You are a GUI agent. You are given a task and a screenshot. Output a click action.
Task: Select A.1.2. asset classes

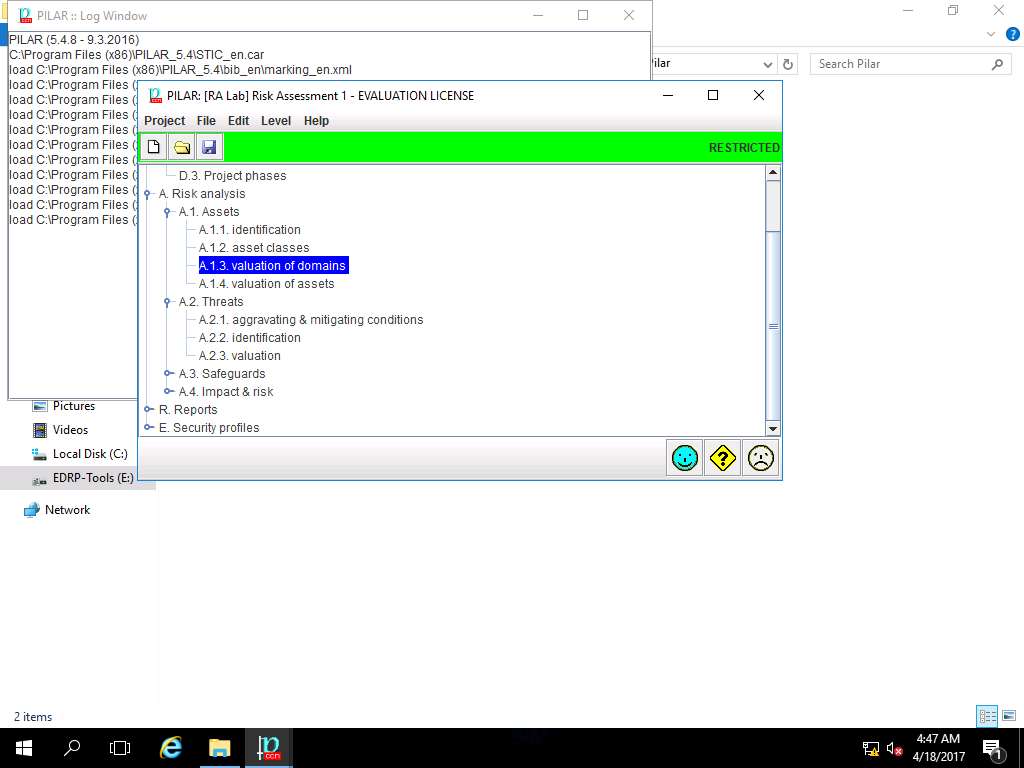click(254, 248)
